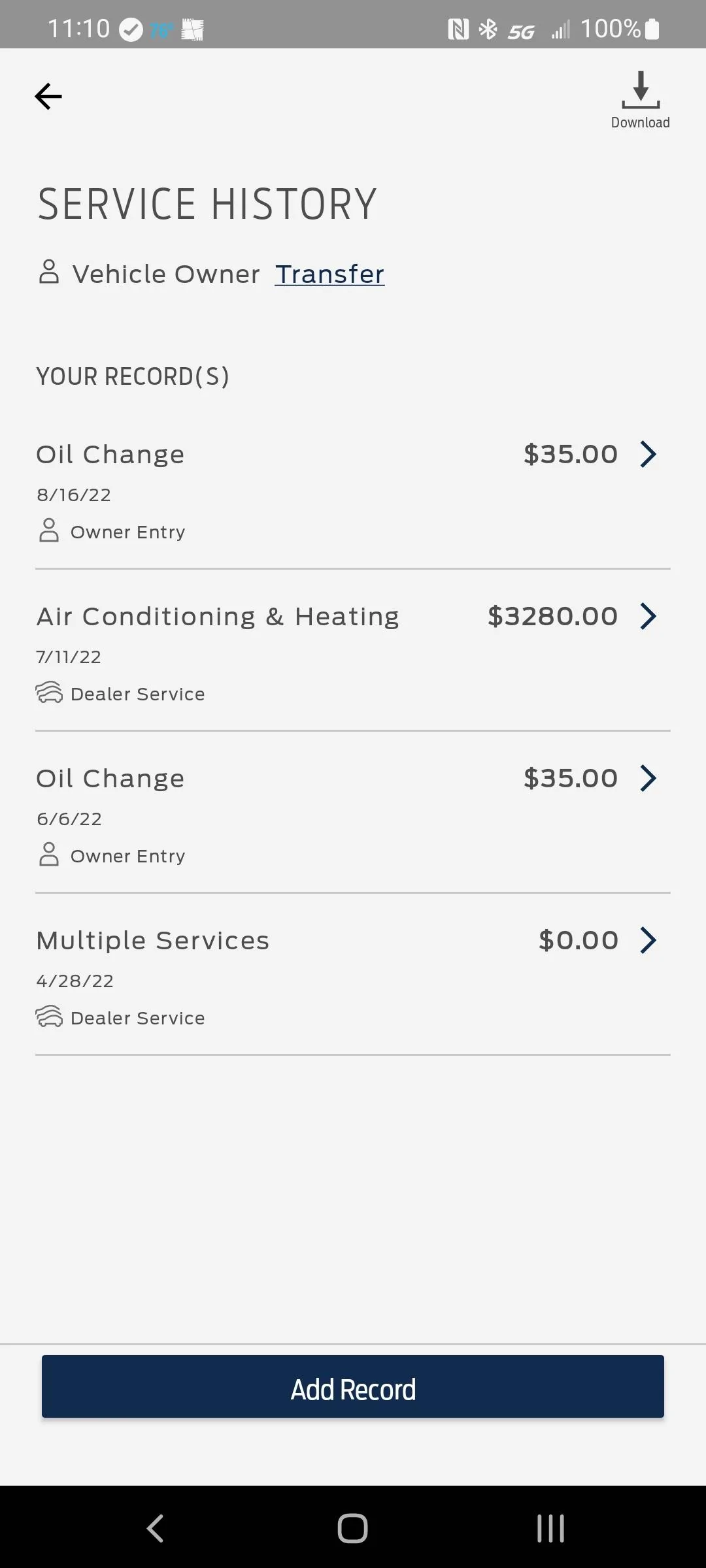Open Oil Change dated 6/6/22
The height and width of the screenshot is (1568, 706).
click(110, 779)
